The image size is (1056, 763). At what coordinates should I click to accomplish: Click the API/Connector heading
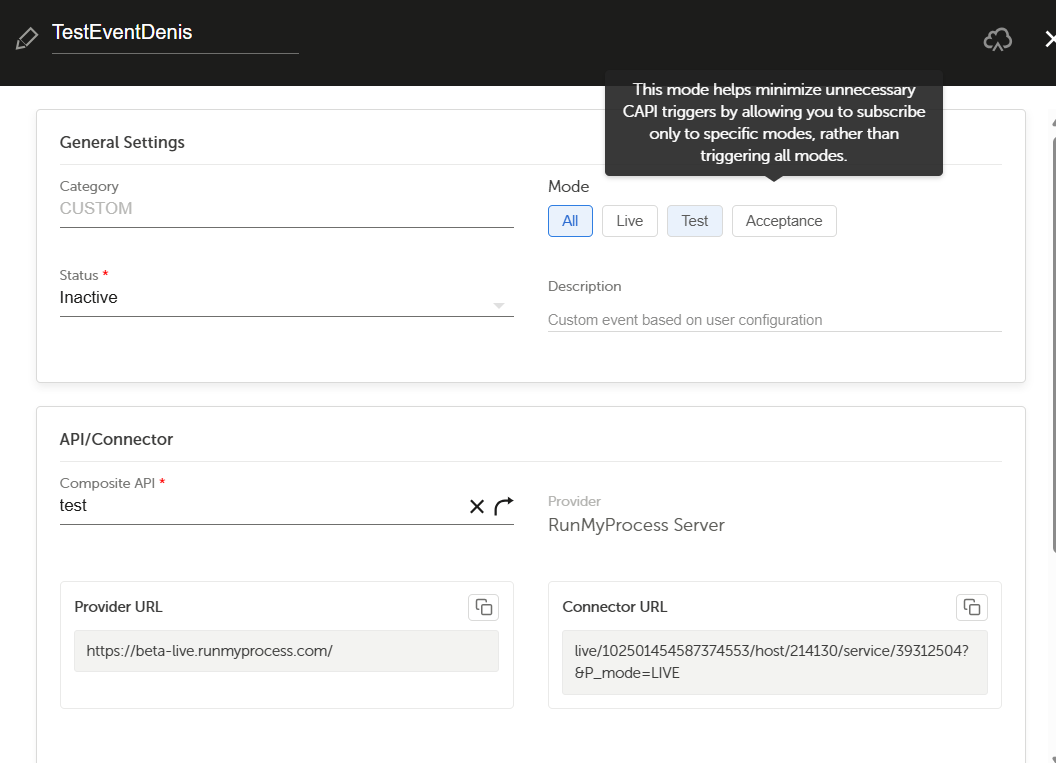(x=117, y=440)
